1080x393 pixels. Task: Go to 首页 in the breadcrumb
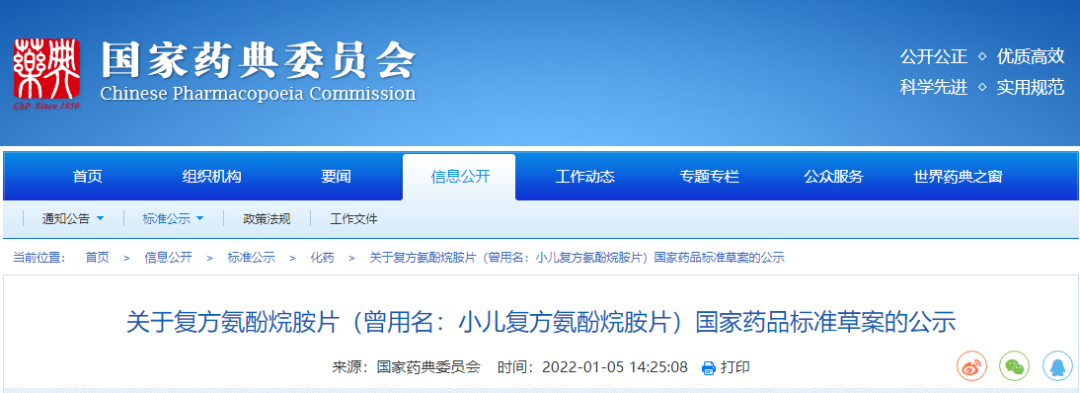[x=97, y=257]
